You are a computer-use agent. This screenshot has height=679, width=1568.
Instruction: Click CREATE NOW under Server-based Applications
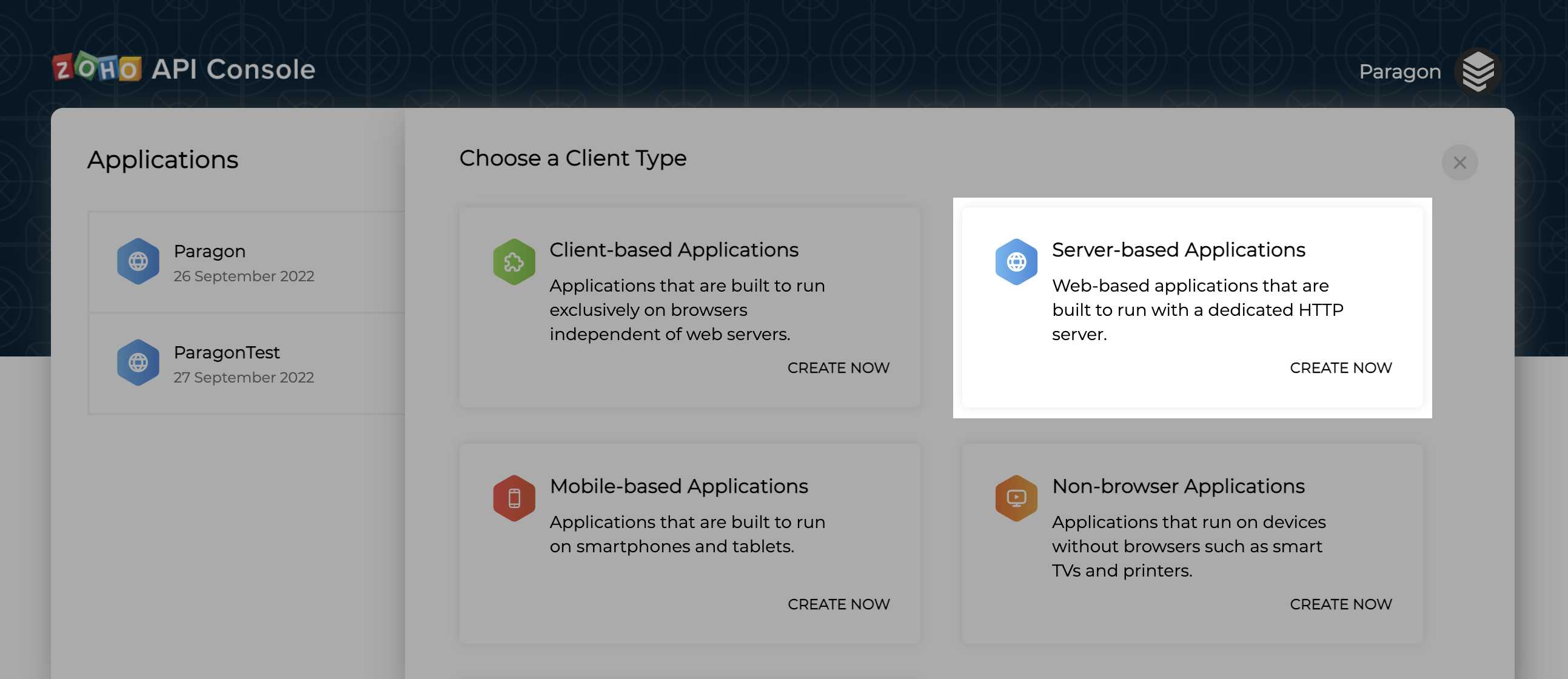point(1341,368)
